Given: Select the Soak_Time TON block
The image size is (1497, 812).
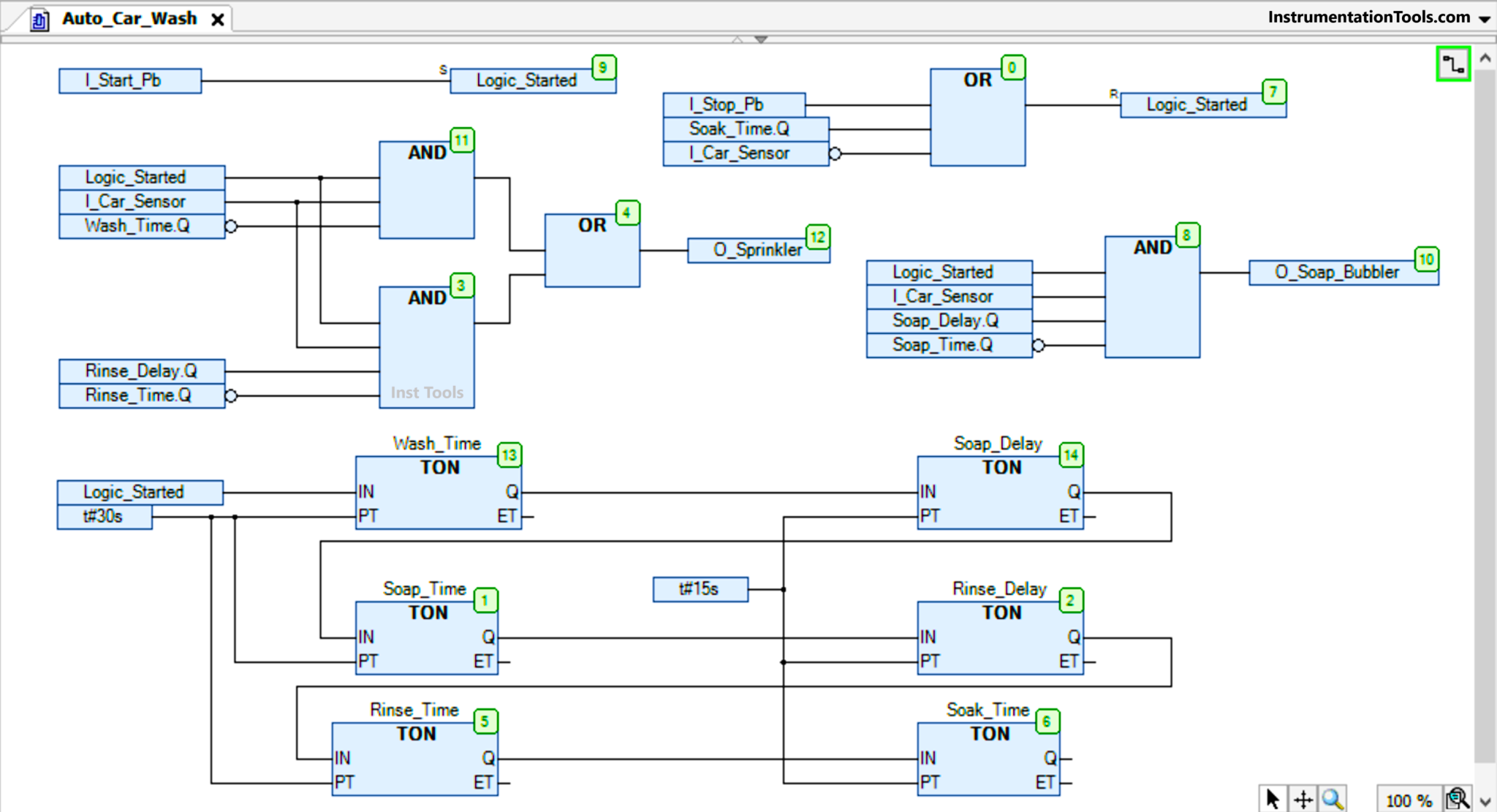Looking at the screenshot, I should click(989, 759).
